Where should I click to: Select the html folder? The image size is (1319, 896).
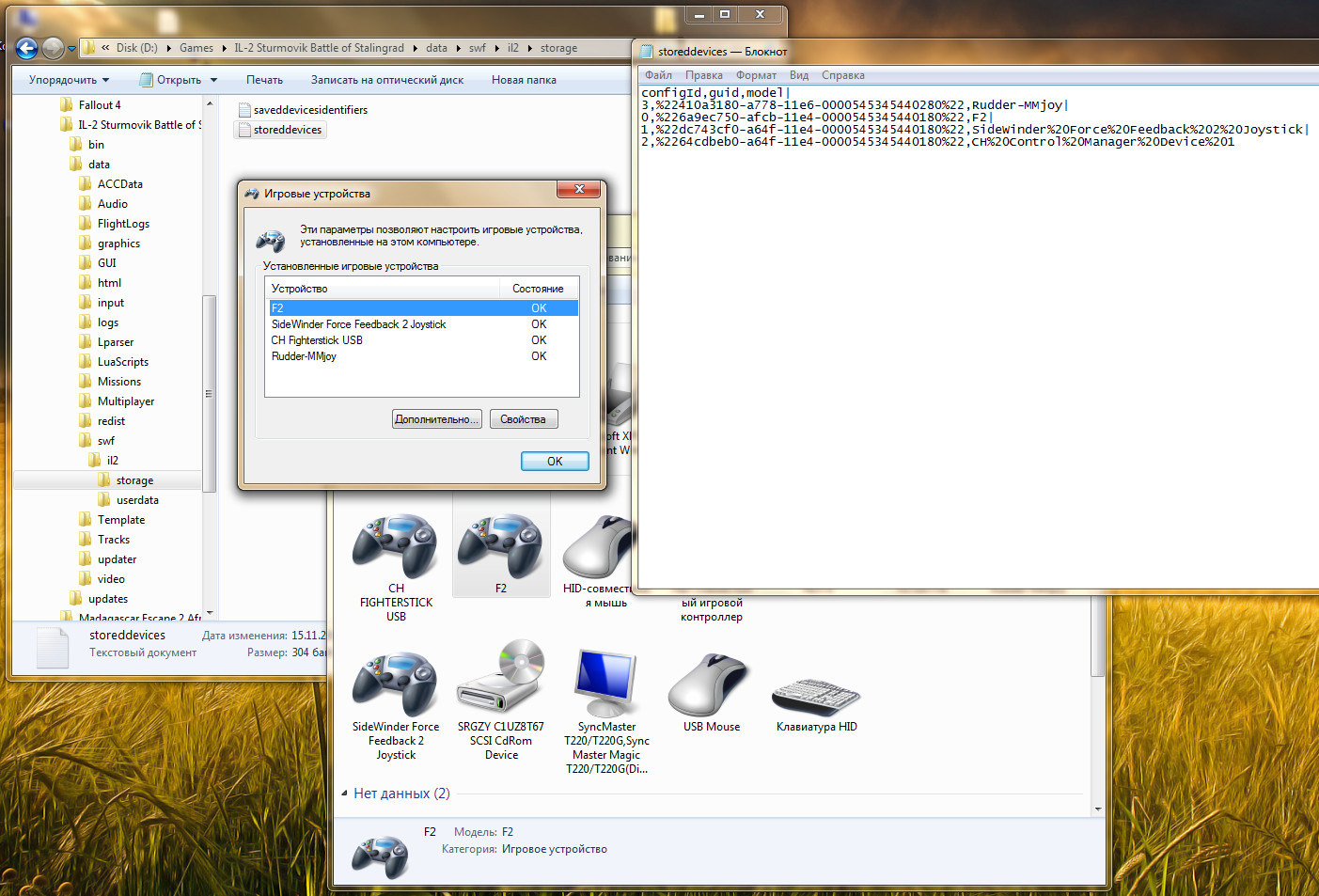pos(101,283)
